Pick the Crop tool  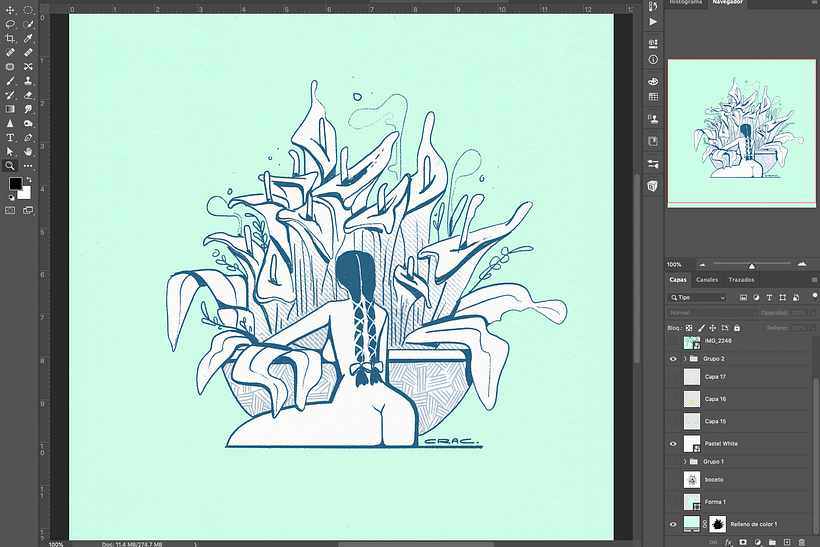pos(10,38)
